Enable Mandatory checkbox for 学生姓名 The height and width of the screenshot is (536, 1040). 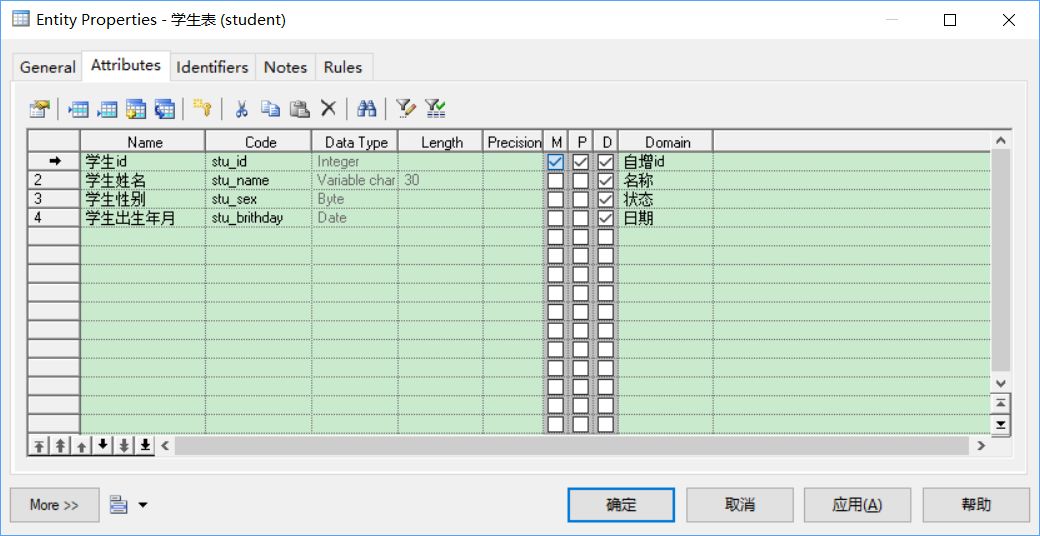point(556,180)
